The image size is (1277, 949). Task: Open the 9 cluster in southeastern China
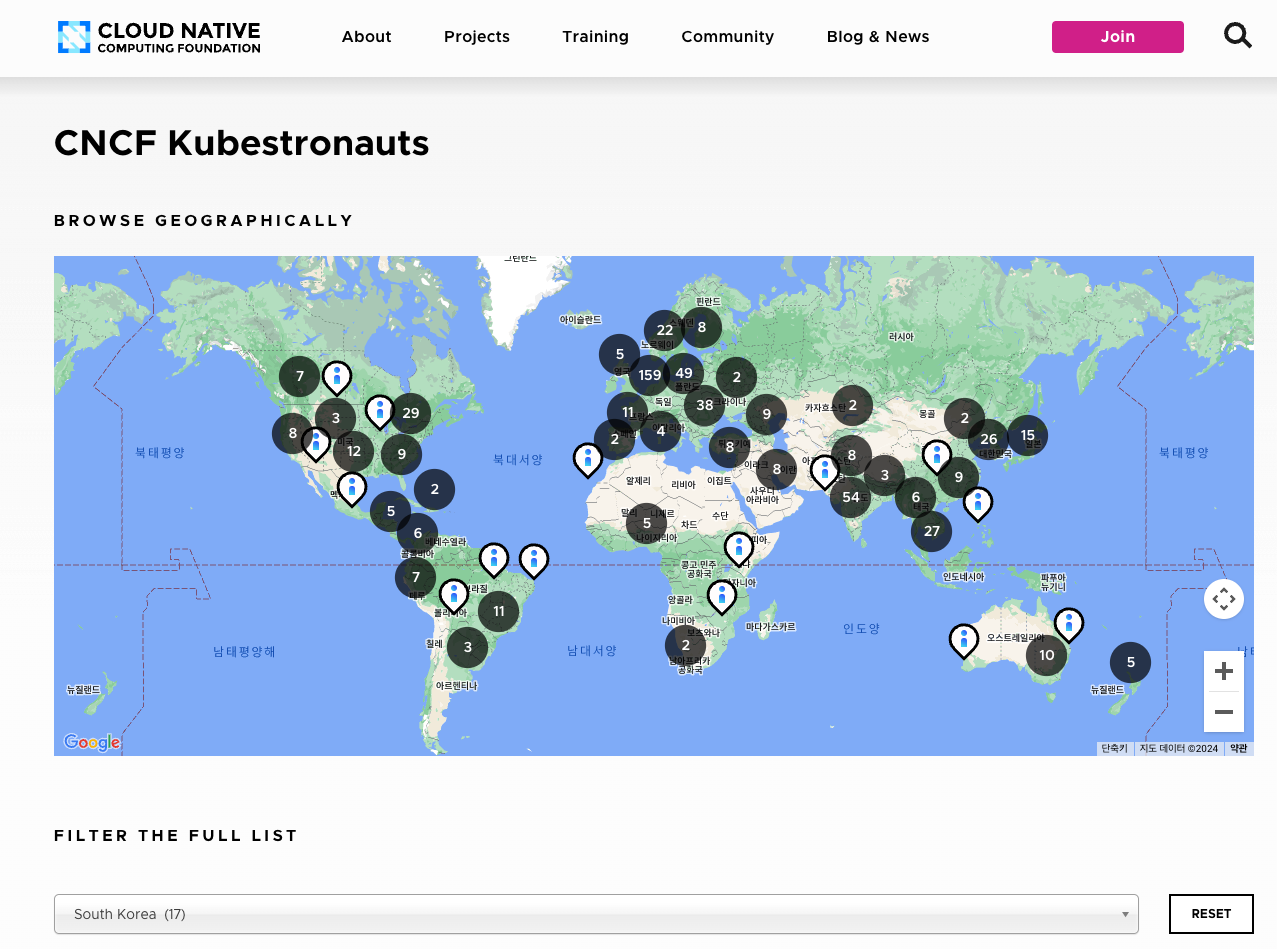[x=959, y=477]
